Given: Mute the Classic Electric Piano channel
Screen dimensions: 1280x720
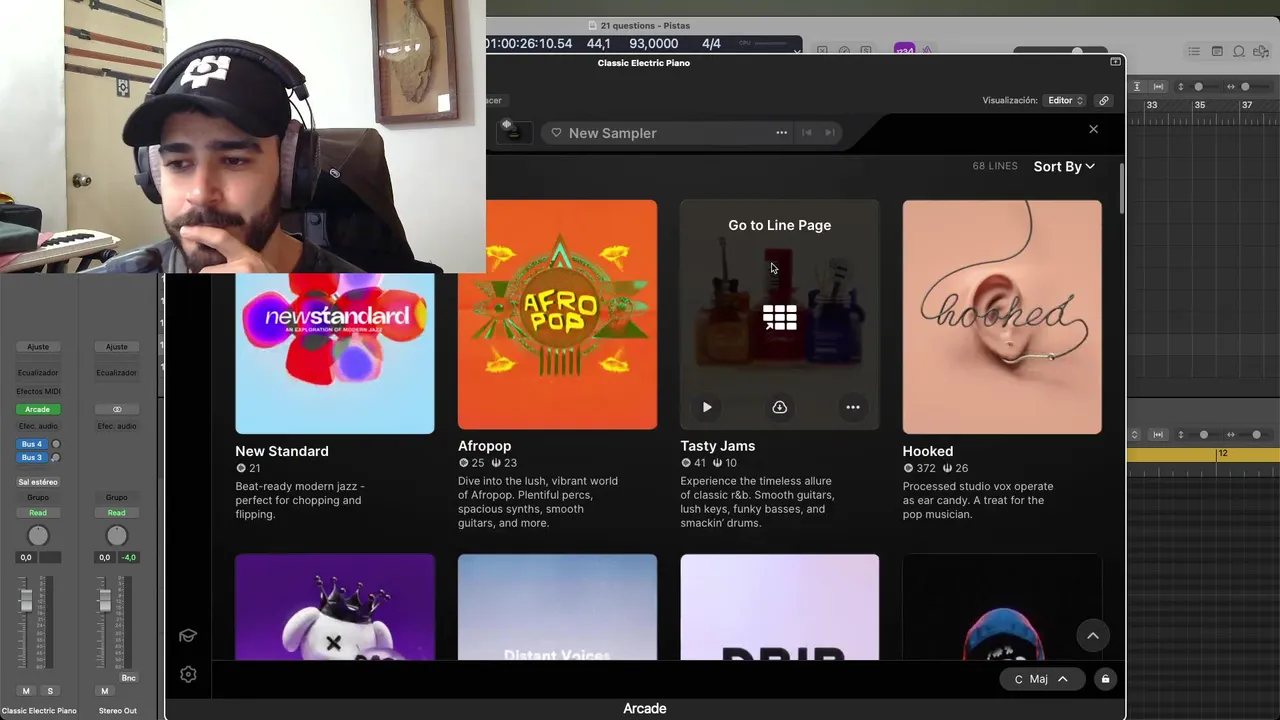Looking at the screenshot, I should click(x=26, y=691).
